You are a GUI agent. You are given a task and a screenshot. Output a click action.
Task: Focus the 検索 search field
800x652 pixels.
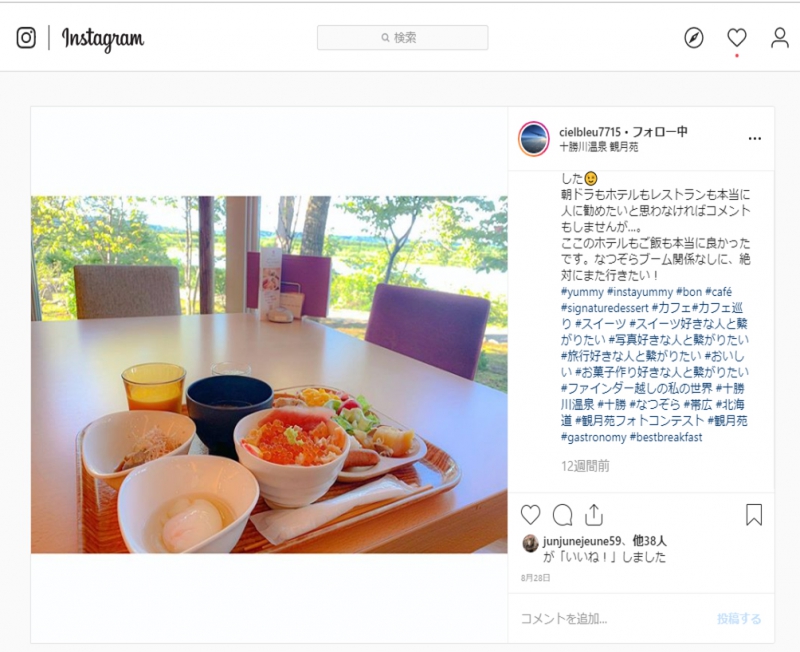pos(403,38)
